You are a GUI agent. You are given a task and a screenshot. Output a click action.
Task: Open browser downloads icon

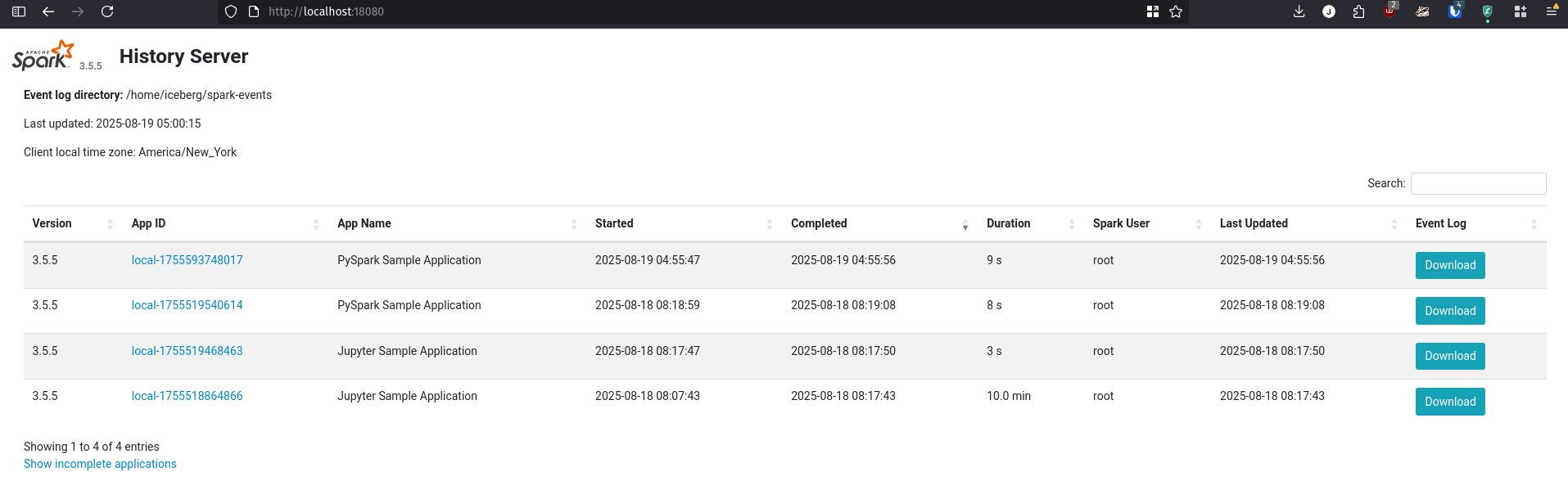1299,11
